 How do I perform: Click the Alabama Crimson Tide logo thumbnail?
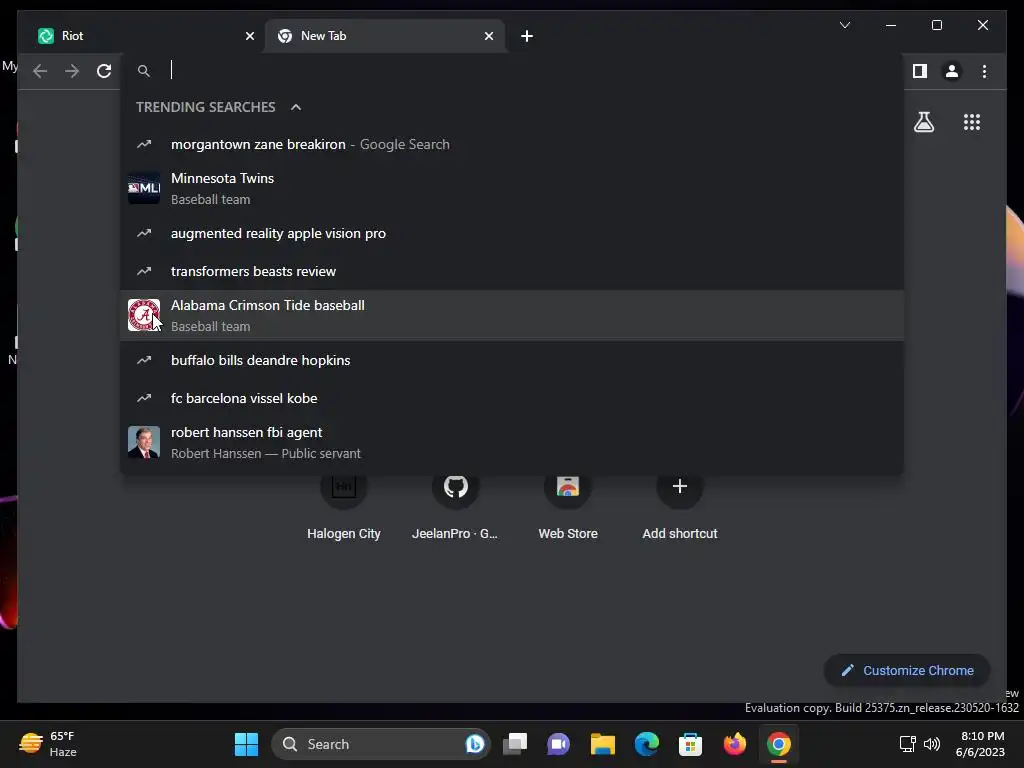click(x=144, y=315)
